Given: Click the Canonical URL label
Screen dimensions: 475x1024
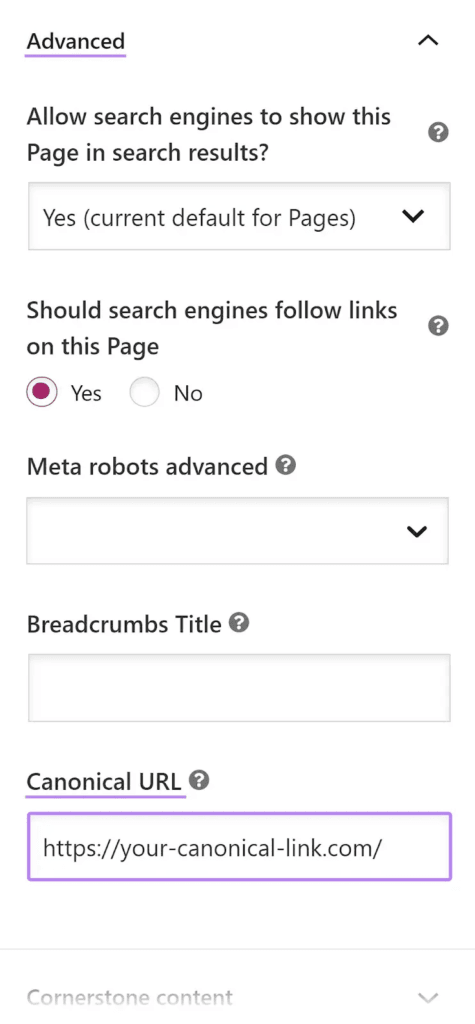Looking at the screenshot, I should [x=104, y=781].
